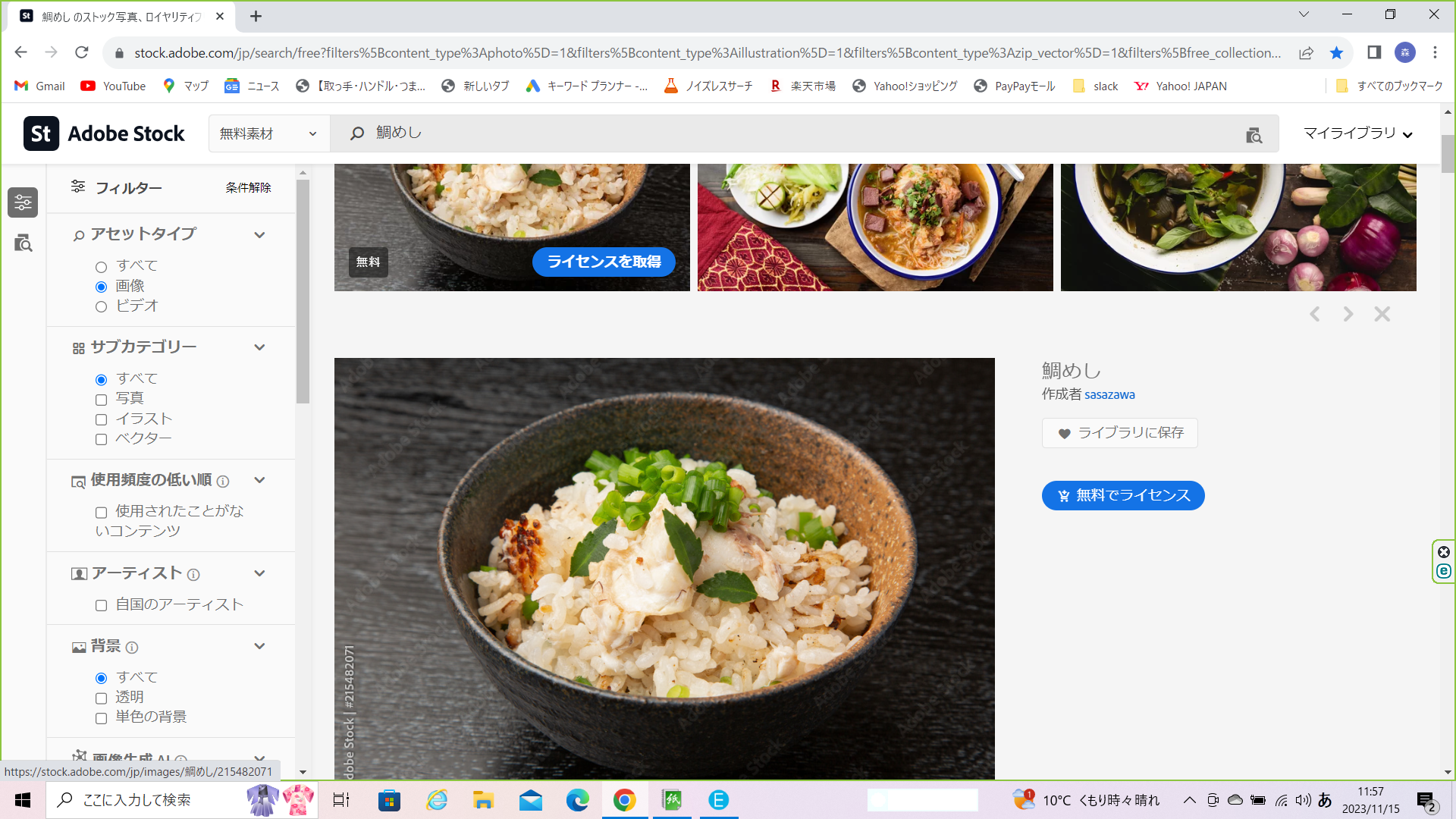Open Chrome side panel icon
Screen dimensions: 1456x819
(1374, 52)
